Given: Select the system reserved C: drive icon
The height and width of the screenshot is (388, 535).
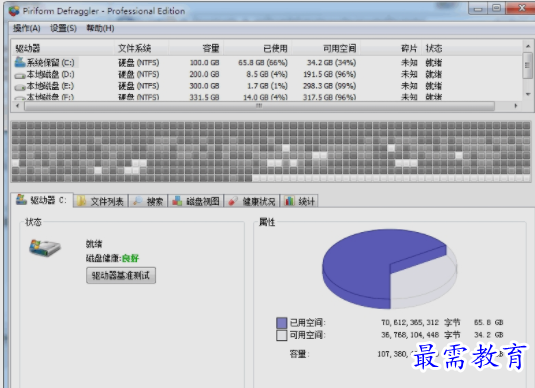Looking at the screenshot, I should click(20, 62).
